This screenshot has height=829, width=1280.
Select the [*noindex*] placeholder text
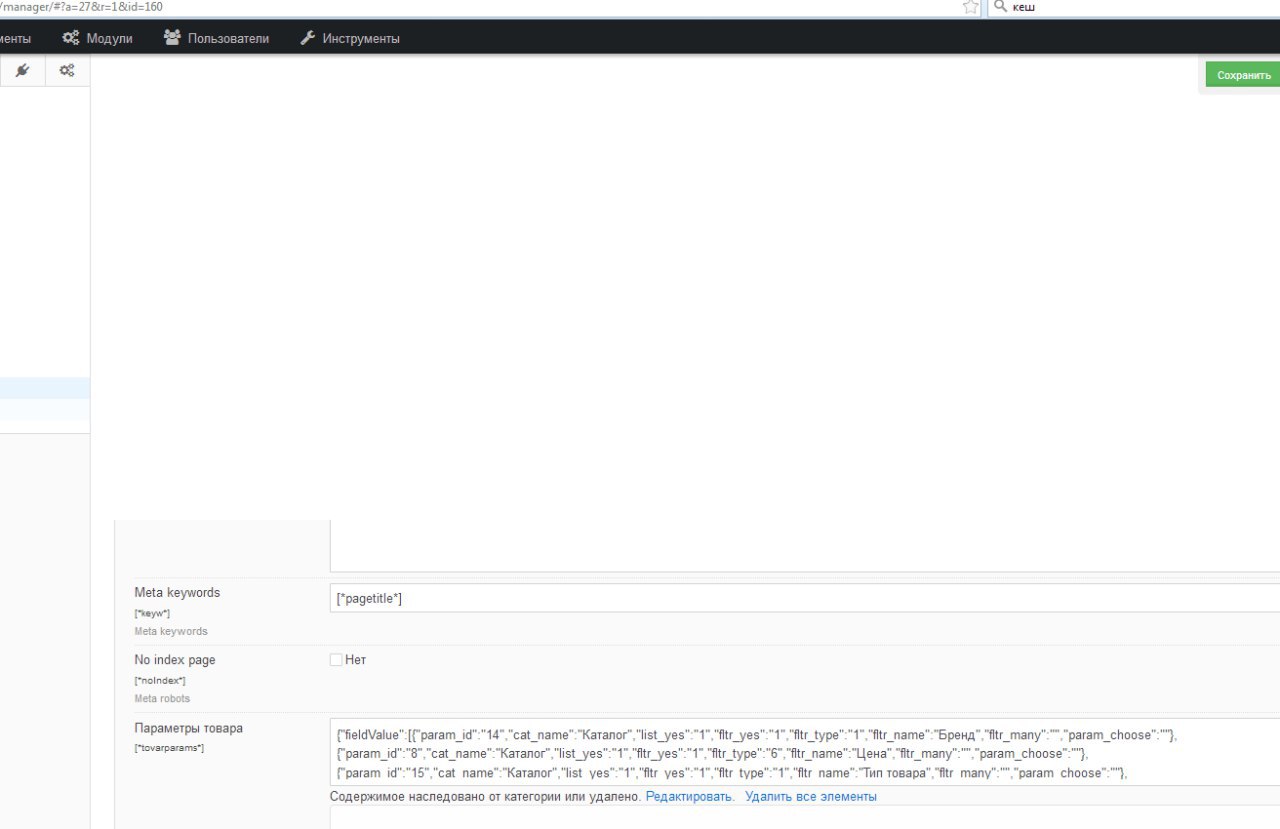pos(160,681)
